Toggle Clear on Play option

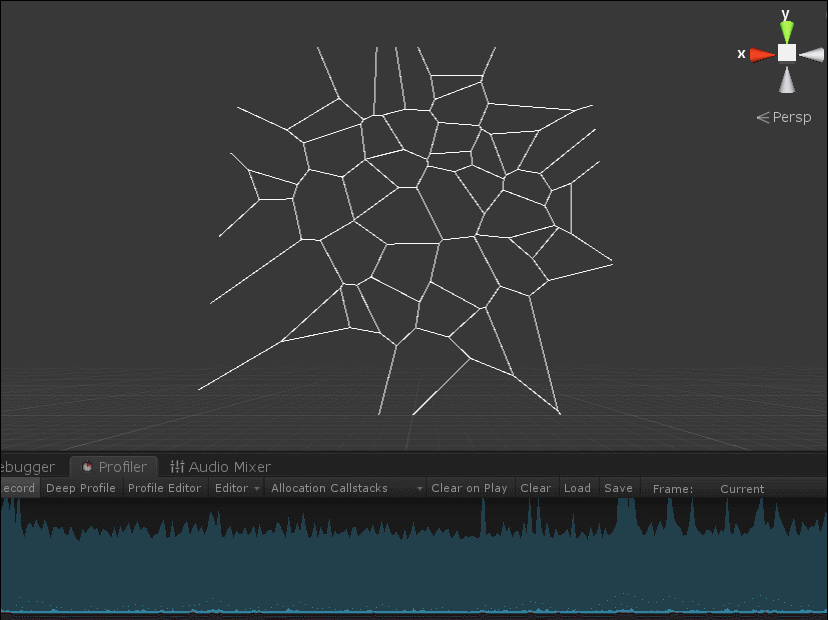point(469,488)
